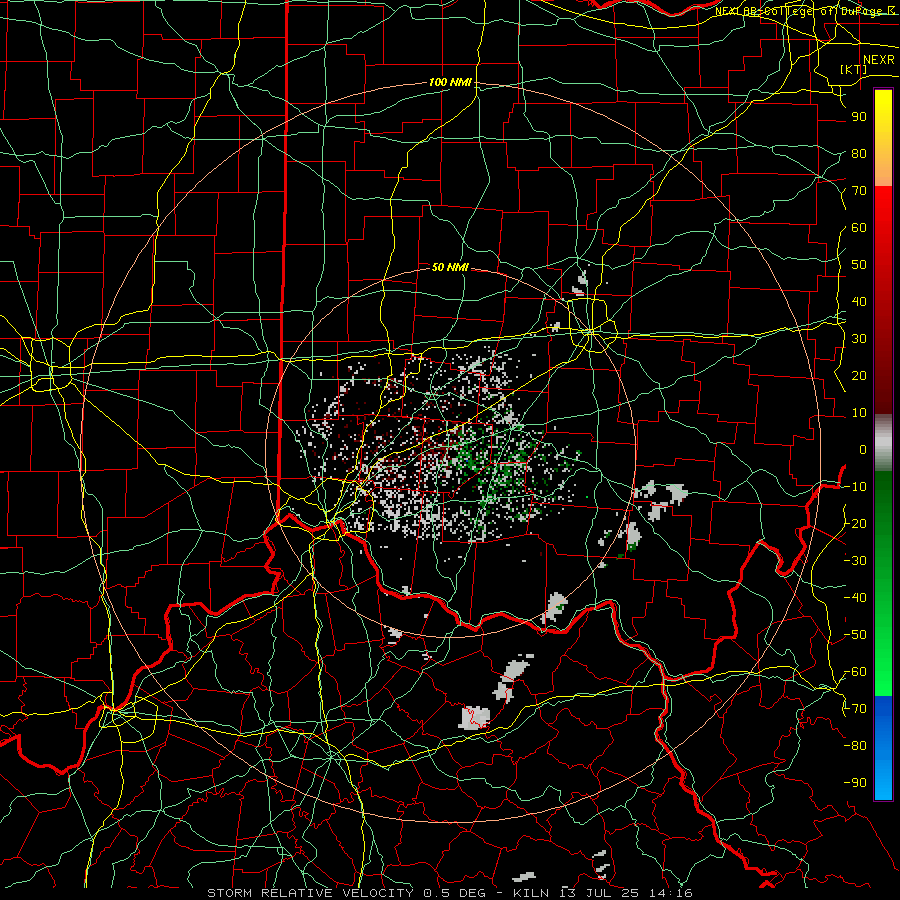Image resolution: width=900 pixels, height=900 pixels.
Task: Pick the gray zero-velocity segment of the color bar
Action: 883,443
